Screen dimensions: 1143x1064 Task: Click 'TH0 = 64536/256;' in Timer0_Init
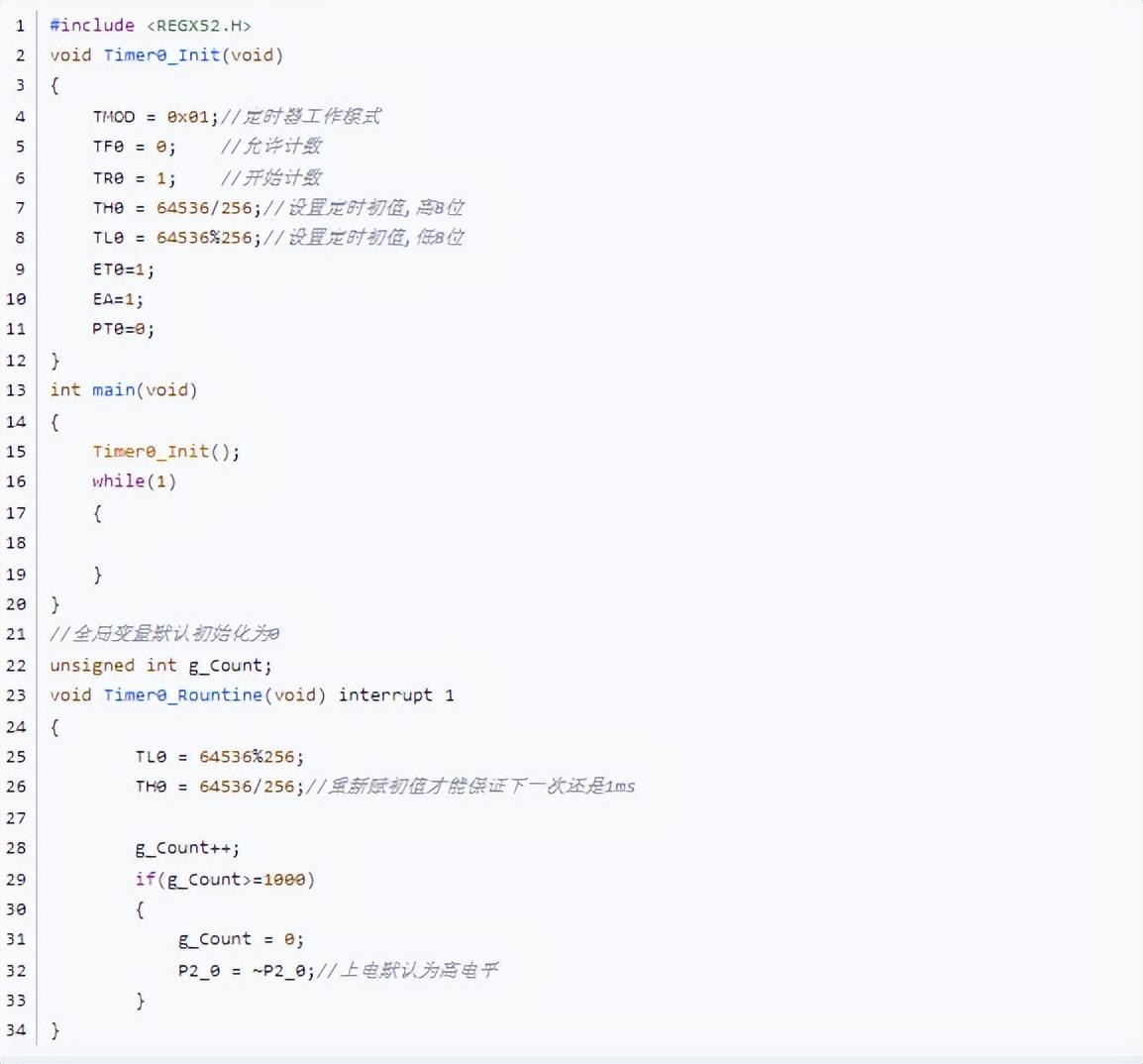(177, 208)
